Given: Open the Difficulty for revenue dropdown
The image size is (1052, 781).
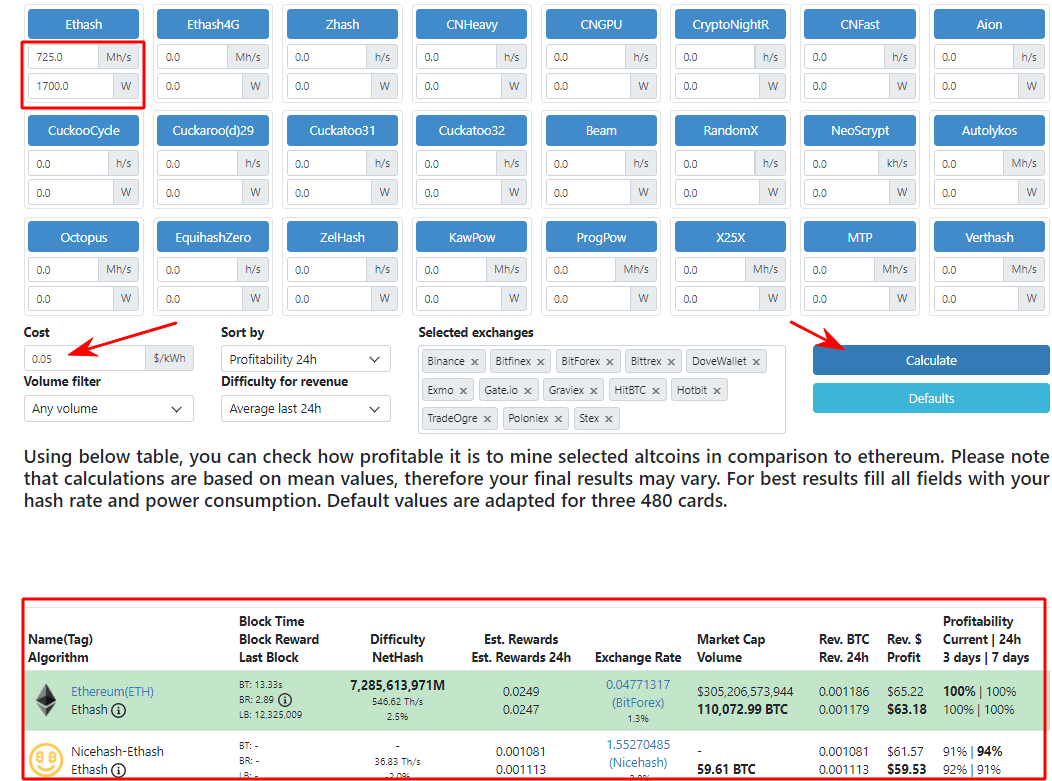Looking at the screenshot, I should [x=306, y=409].
